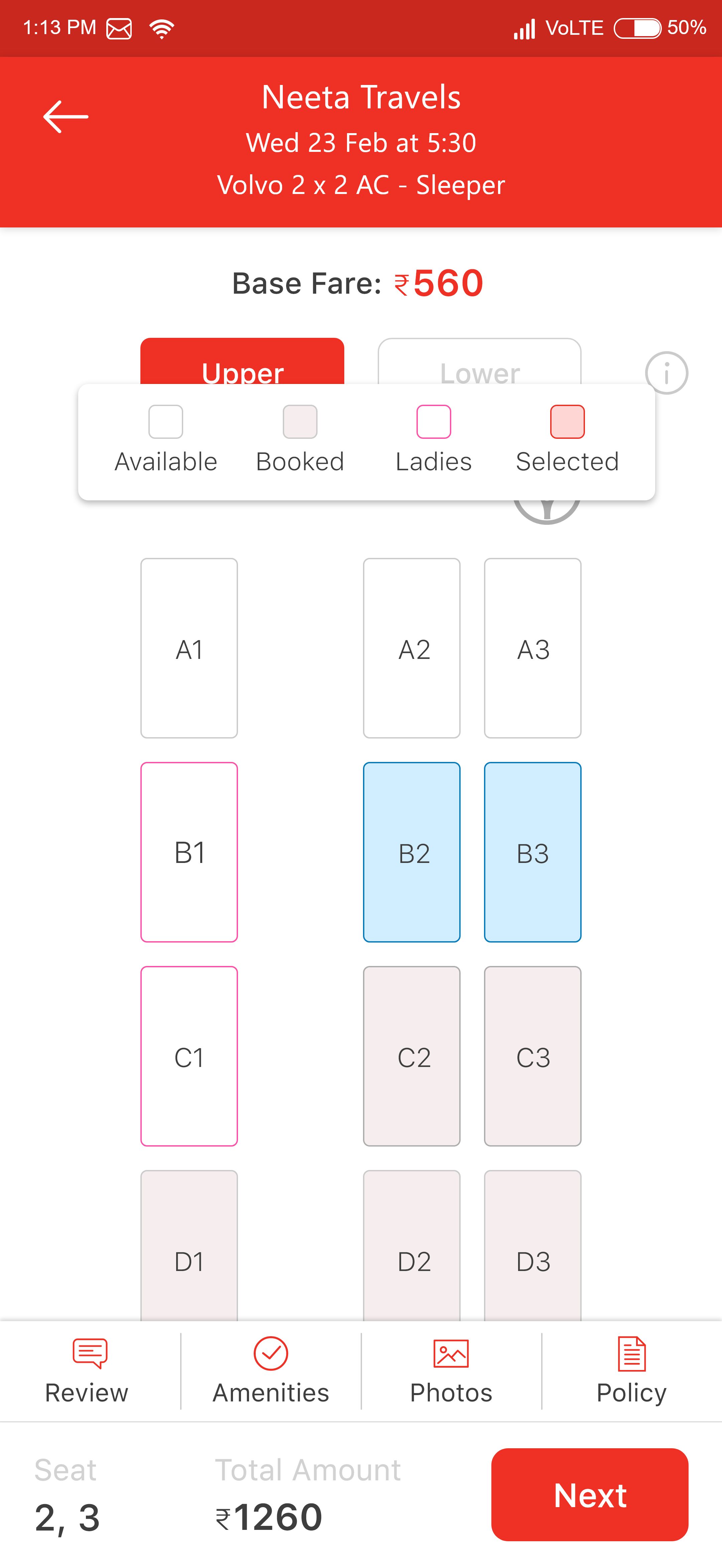Viewport: 722px width, 1568px height.
Task: Tap booked seat C2
Action: point(412,1056)
